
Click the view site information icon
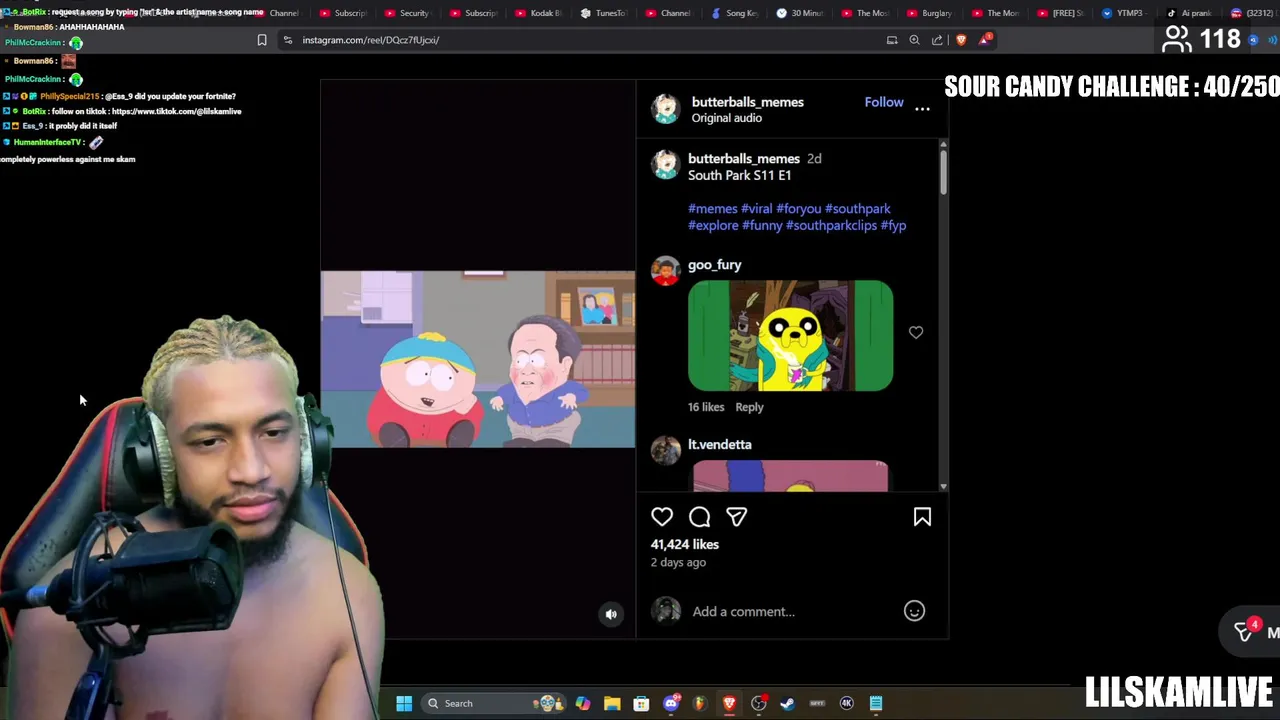(288, 40)
